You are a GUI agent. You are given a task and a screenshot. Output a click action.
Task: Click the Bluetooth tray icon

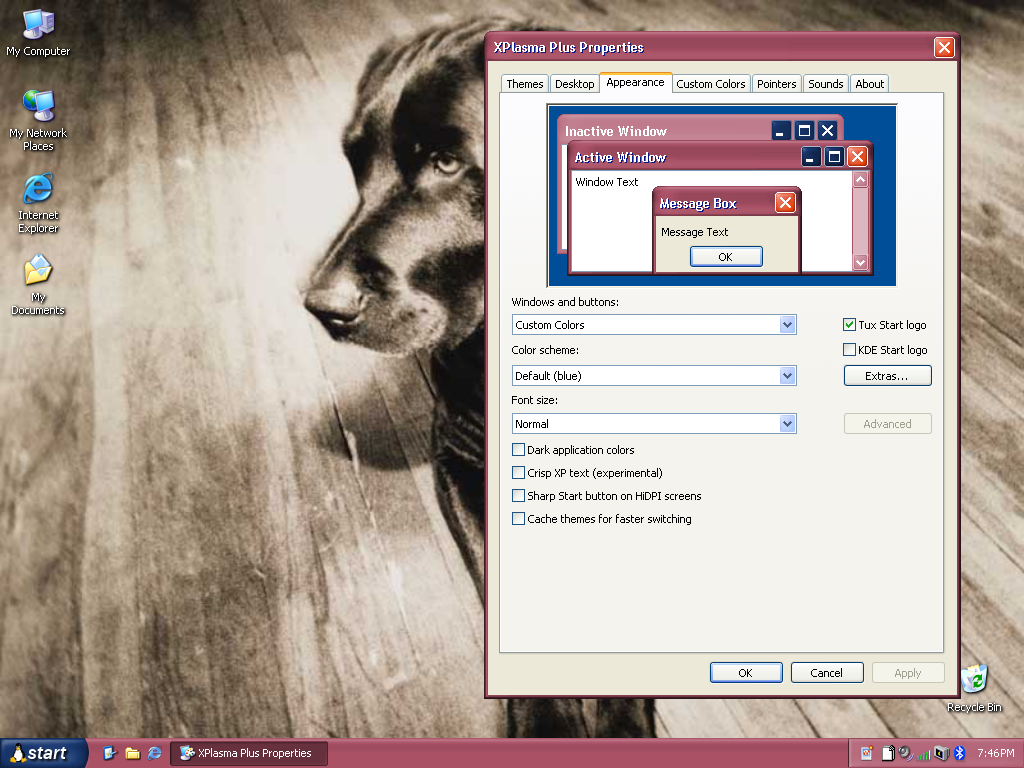[x=959, y=753]
